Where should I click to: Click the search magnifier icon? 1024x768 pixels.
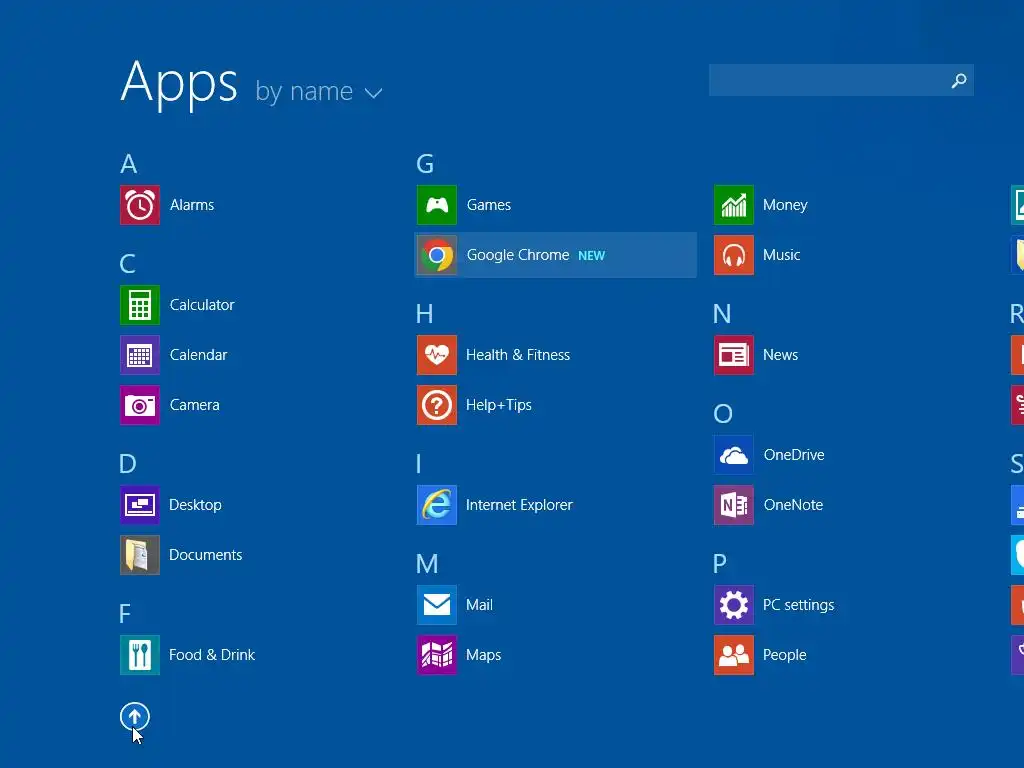[x=959, y=80]
